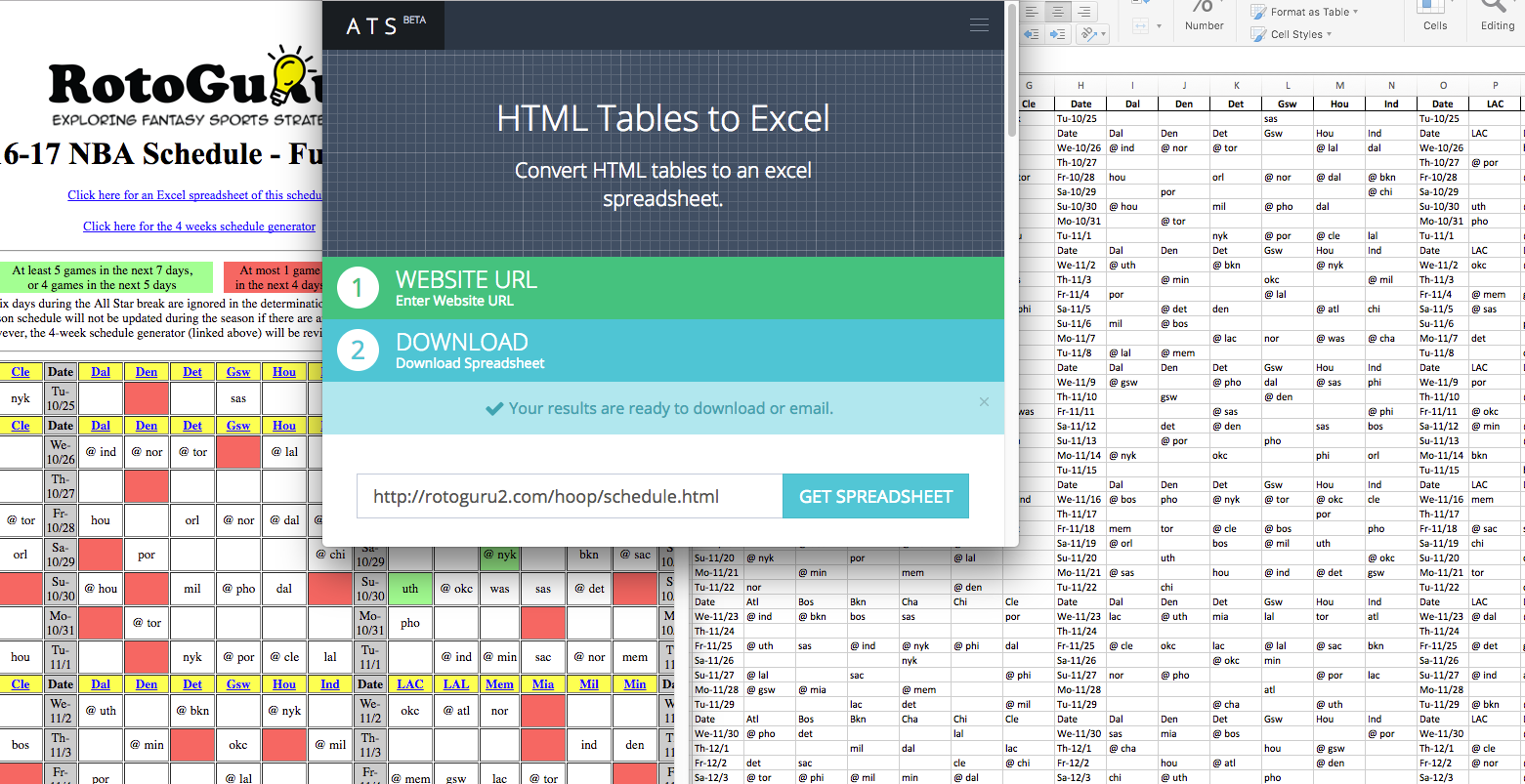Open the Cells group in Excel ribbon
The width and height of the screenshot is (1525, 784).
(x=1435, y=17)
